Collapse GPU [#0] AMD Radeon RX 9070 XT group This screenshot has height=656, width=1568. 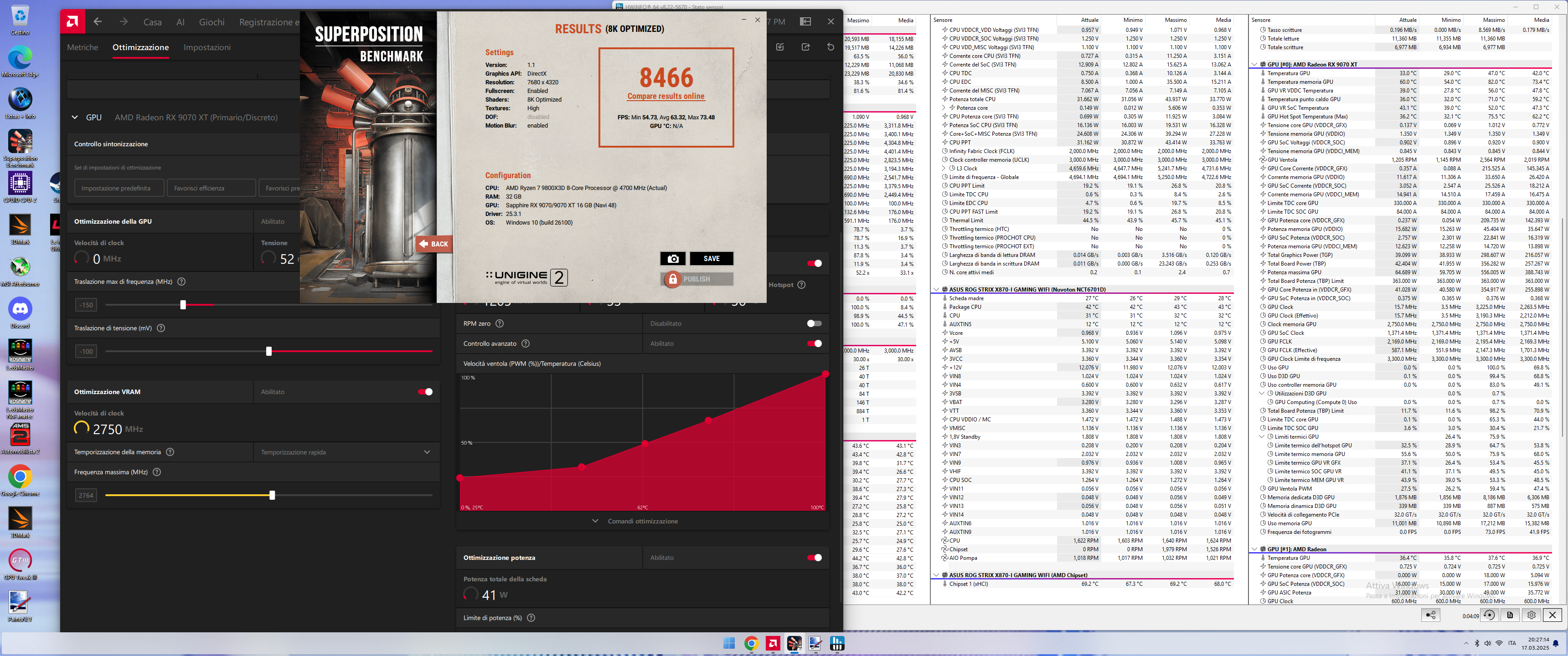pyautogui.click(x=1254, y=65)
